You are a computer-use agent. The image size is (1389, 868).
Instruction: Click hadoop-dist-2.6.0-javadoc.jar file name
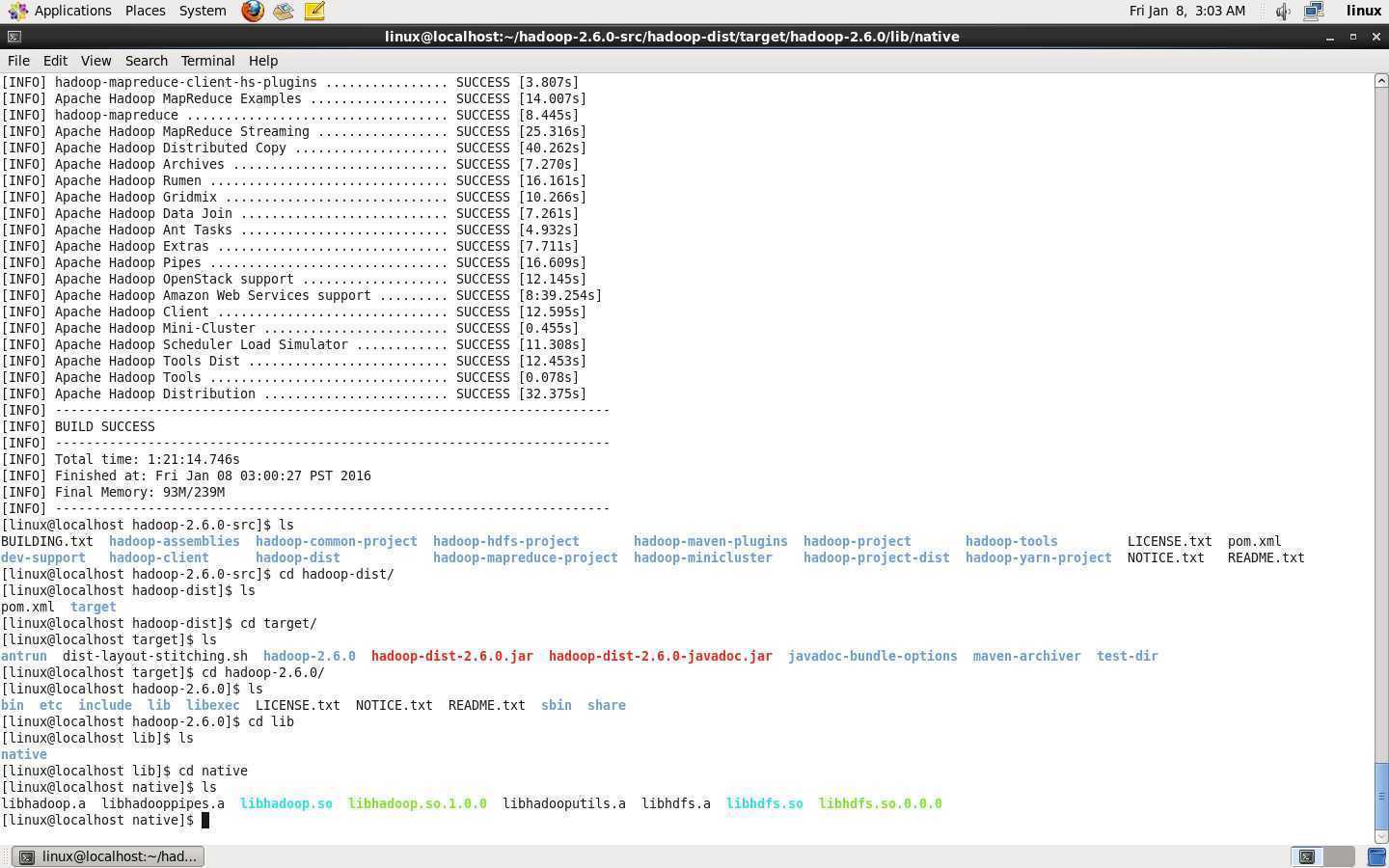(x=660, y=656)
